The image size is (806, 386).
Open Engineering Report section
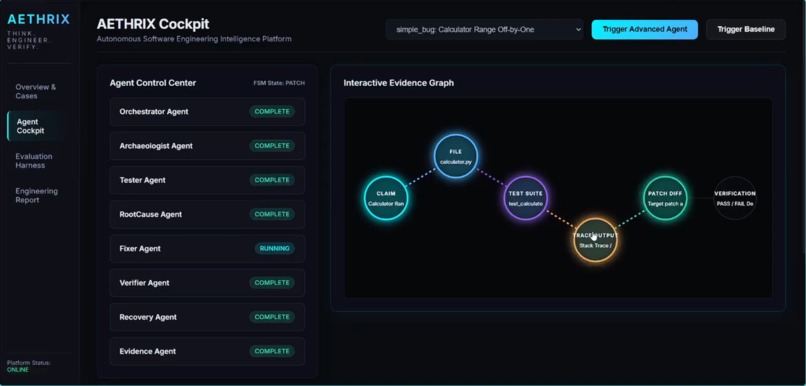tap(36, 195)
